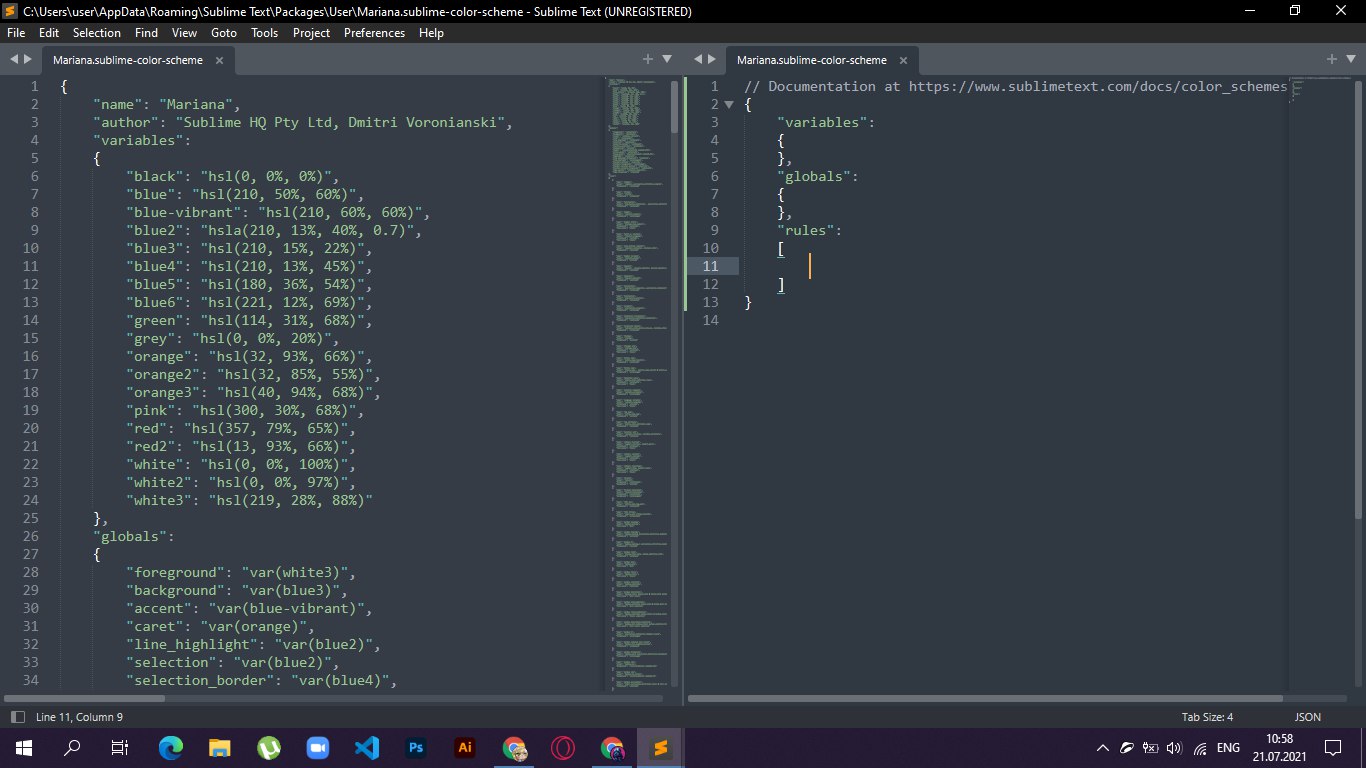This screenshot has width=1366, height=768.
Task: Click the left pane minimap
Action: coord(637,381)
